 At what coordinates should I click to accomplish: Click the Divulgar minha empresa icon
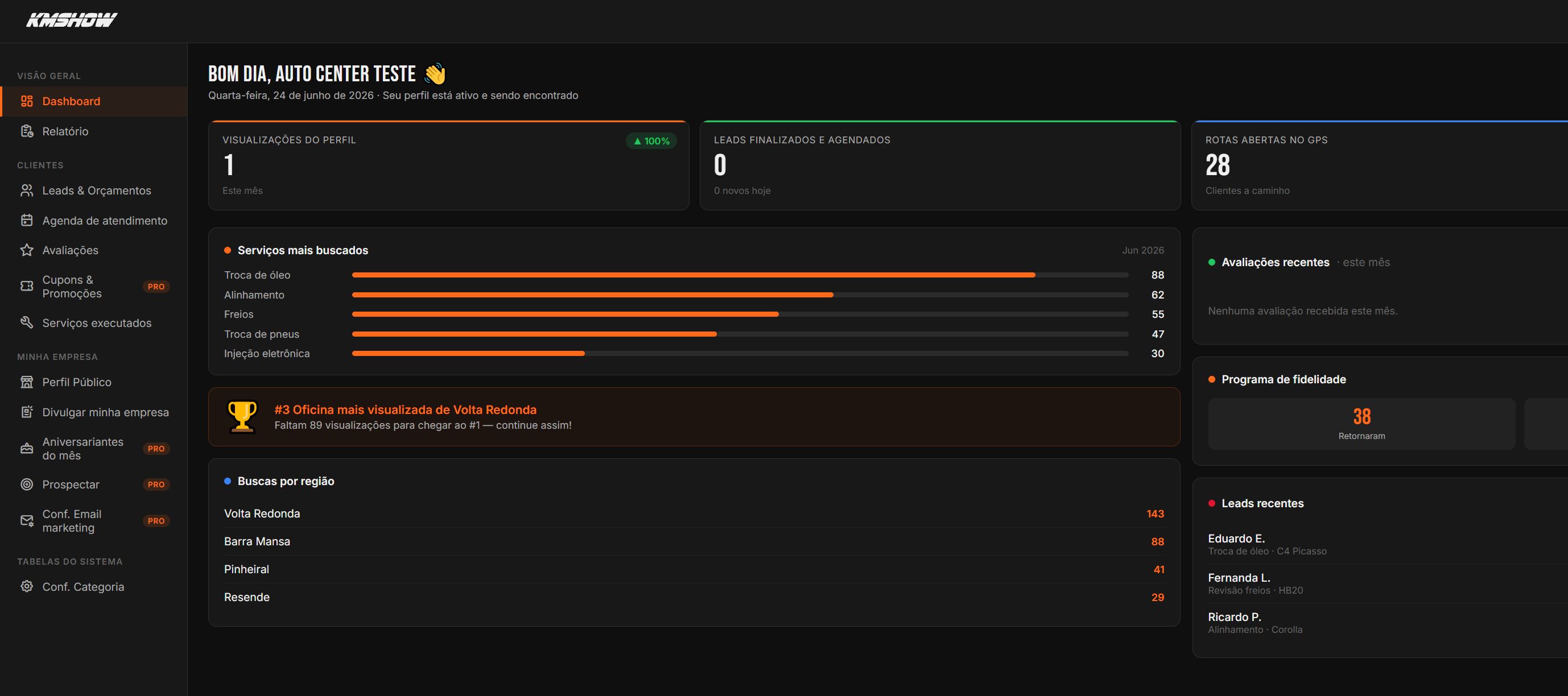tap(27, 412)
